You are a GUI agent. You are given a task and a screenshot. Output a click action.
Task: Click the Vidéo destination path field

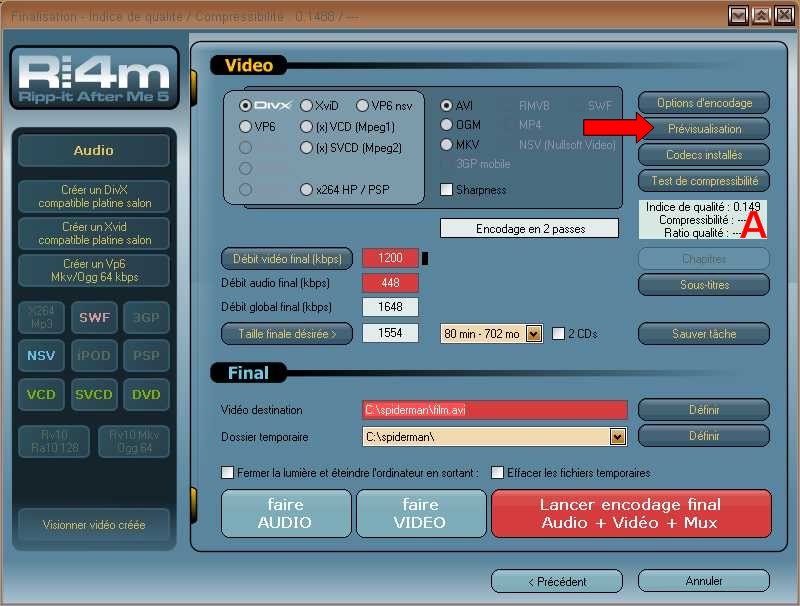click(x=494, y=410)
